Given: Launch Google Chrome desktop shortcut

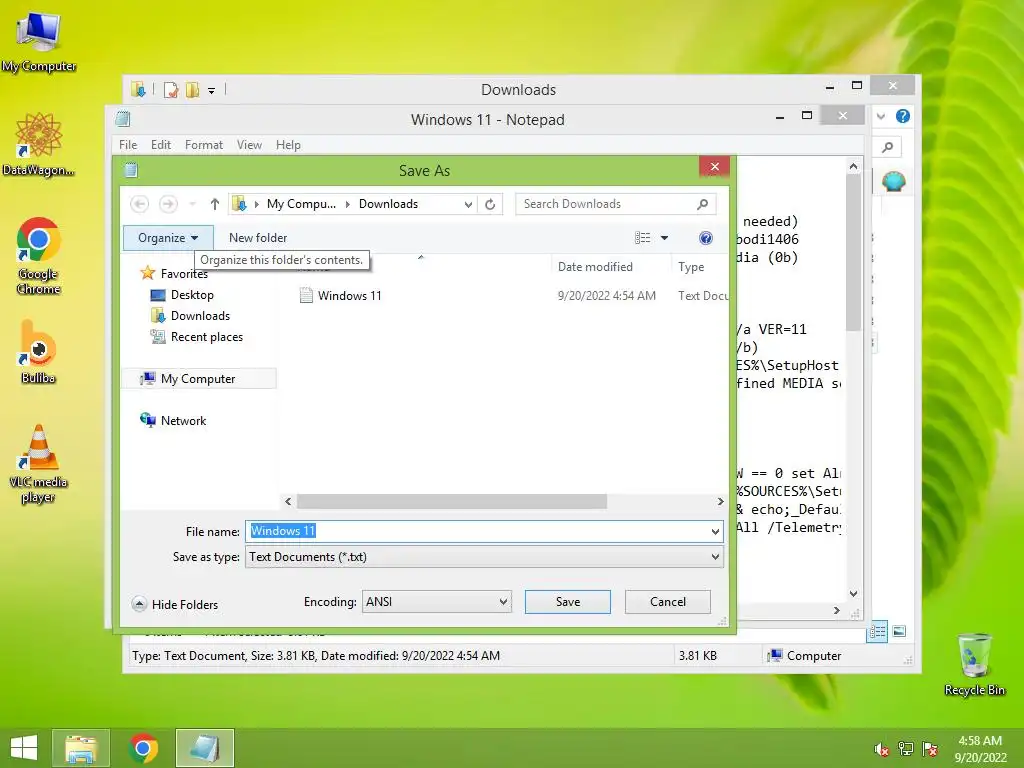Looking at the screenshot, I should pyautogui.click(x=39, y=256).
